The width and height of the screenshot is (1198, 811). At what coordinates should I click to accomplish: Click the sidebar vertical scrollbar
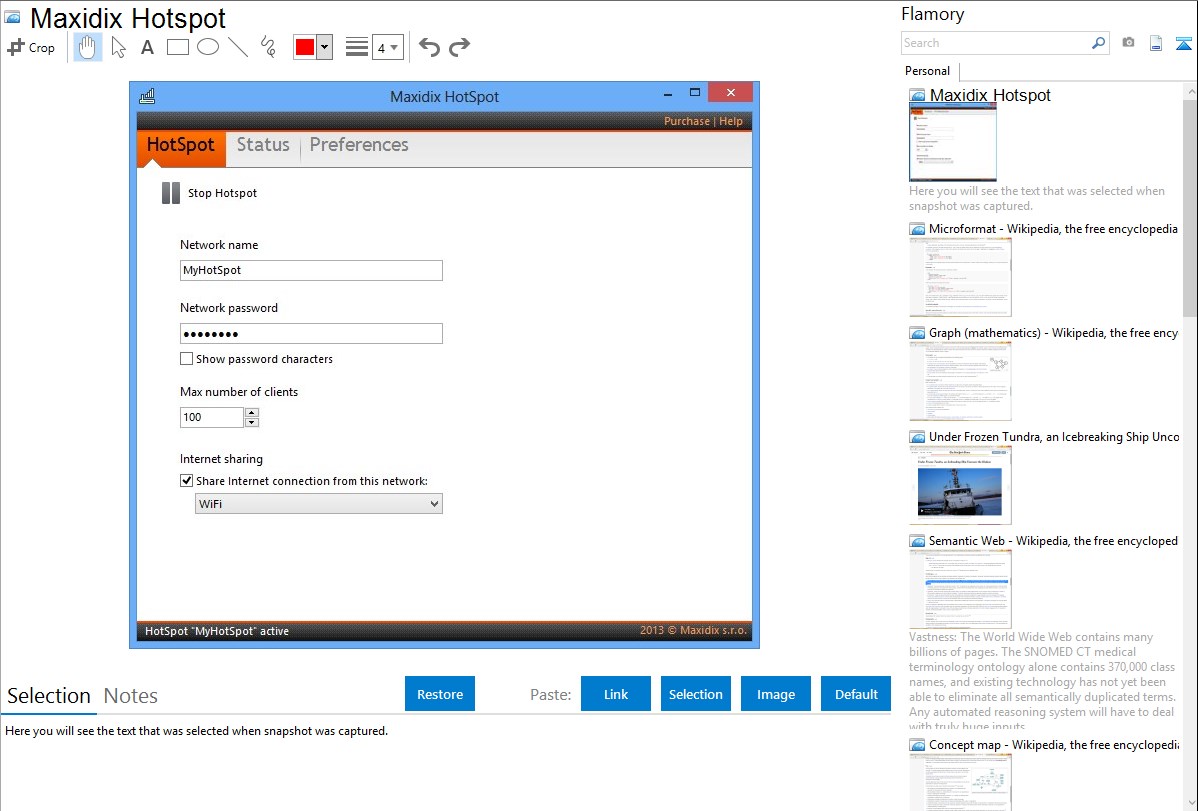1190,206
